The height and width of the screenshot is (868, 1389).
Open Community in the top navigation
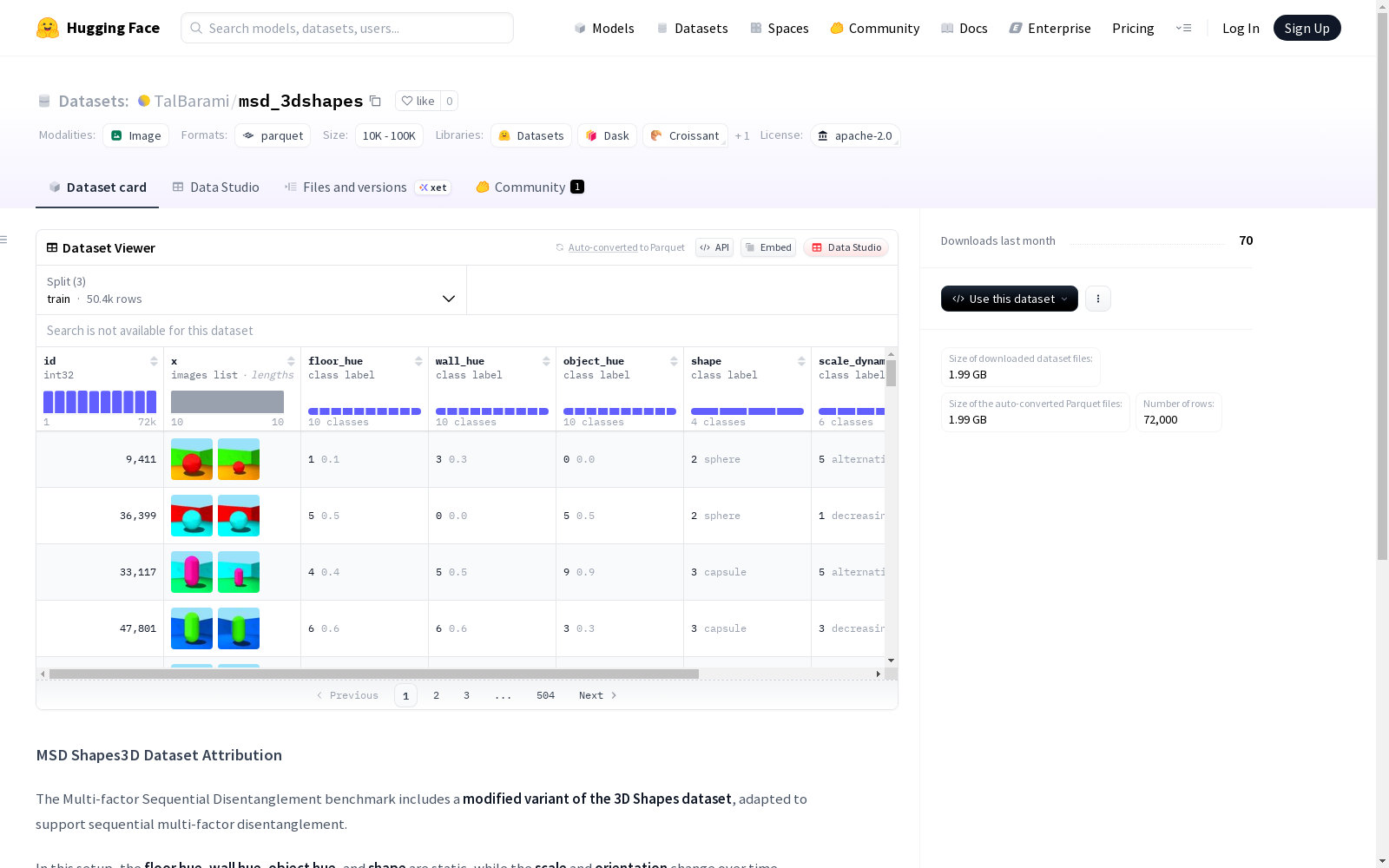pyautogui.click(x=875, y=28)
